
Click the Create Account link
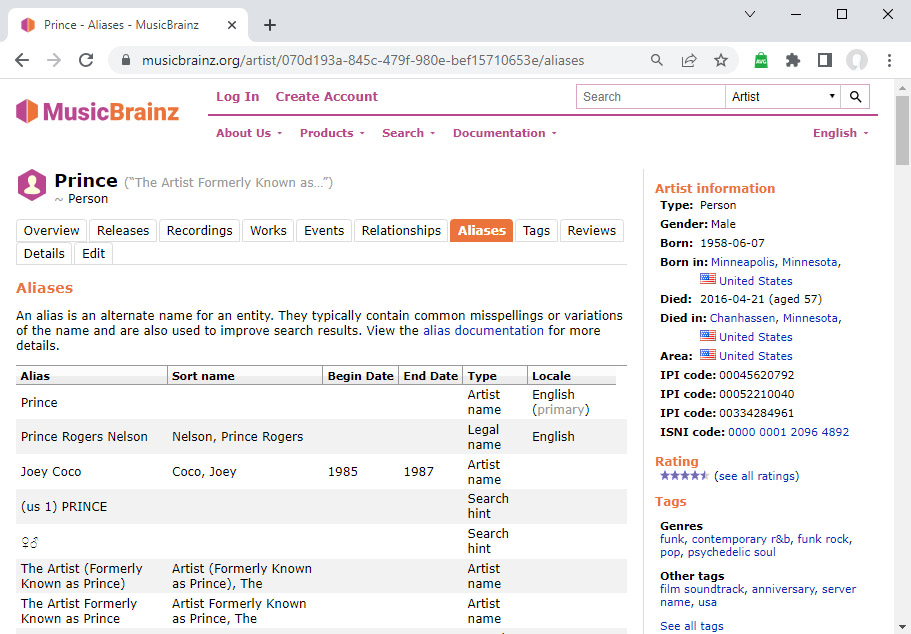(x=327, y=96)
